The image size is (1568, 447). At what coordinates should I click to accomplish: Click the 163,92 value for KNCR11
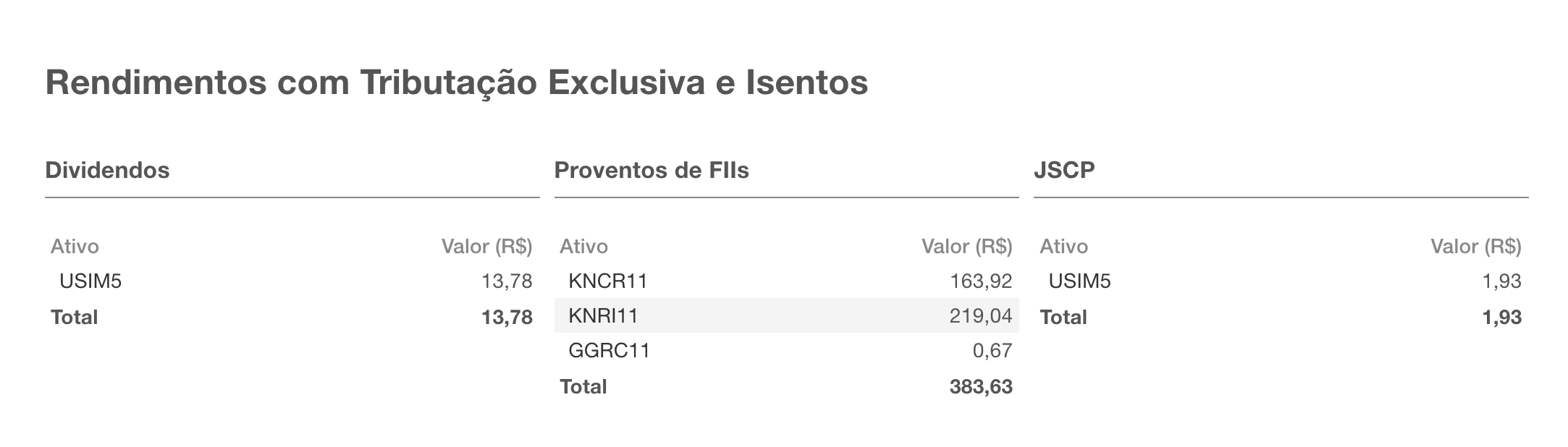980,281
